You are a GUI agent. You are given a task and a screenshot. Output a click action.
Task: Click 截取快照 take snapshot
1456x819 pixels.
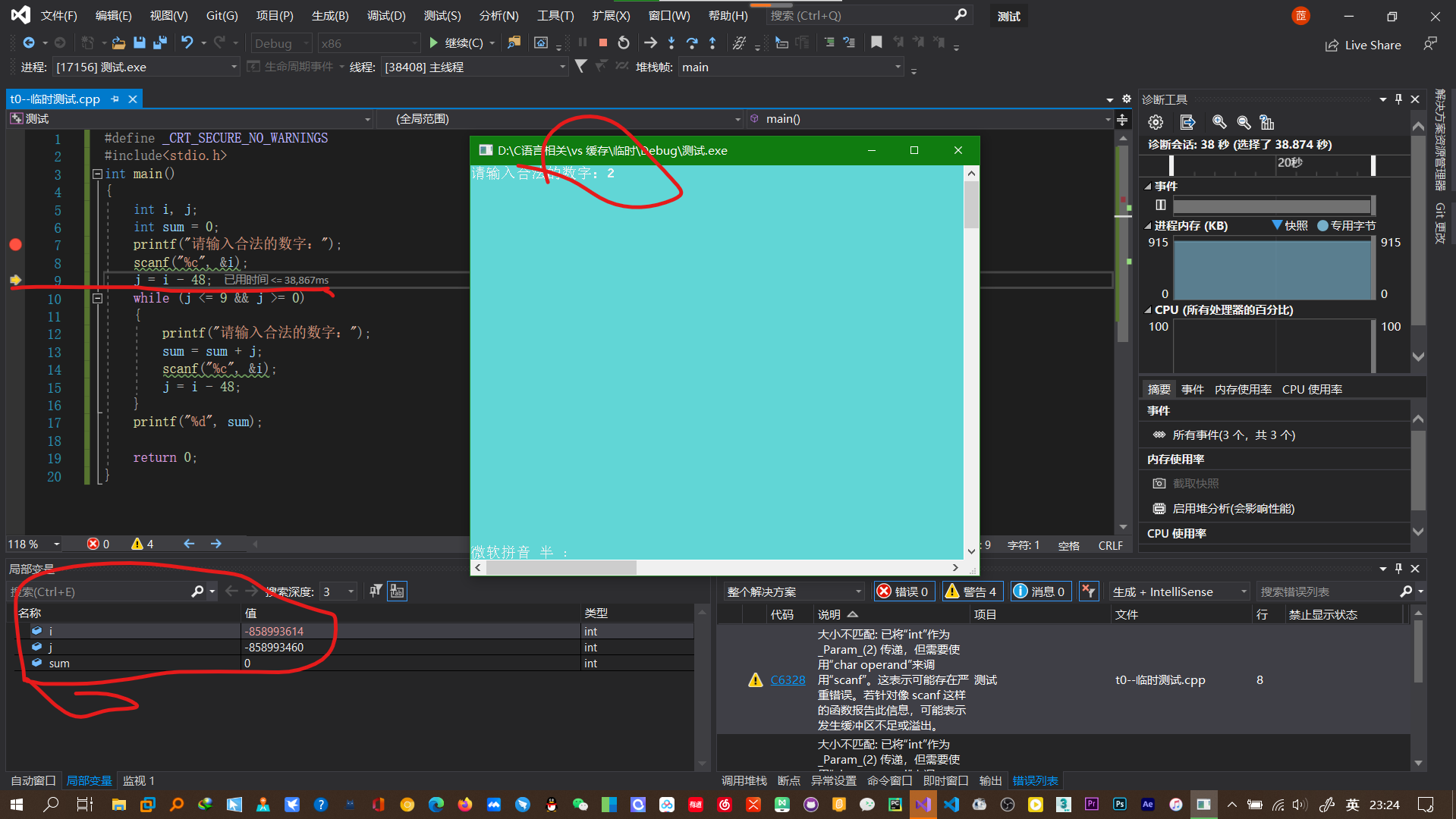click(1186, 483)
